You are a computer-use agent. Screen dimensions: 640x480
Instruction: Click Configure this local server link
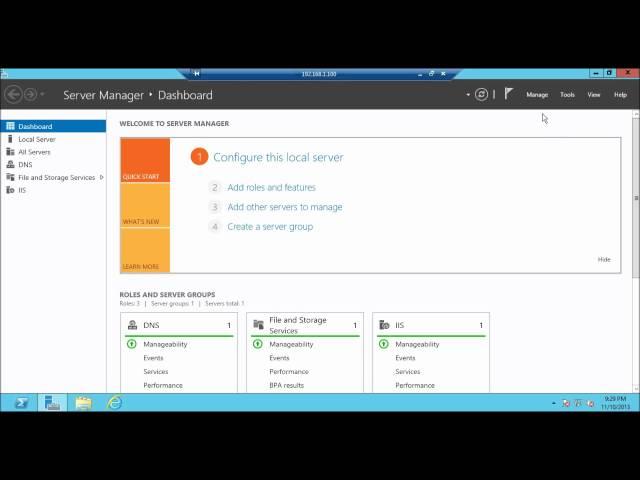tap(278, 157)
